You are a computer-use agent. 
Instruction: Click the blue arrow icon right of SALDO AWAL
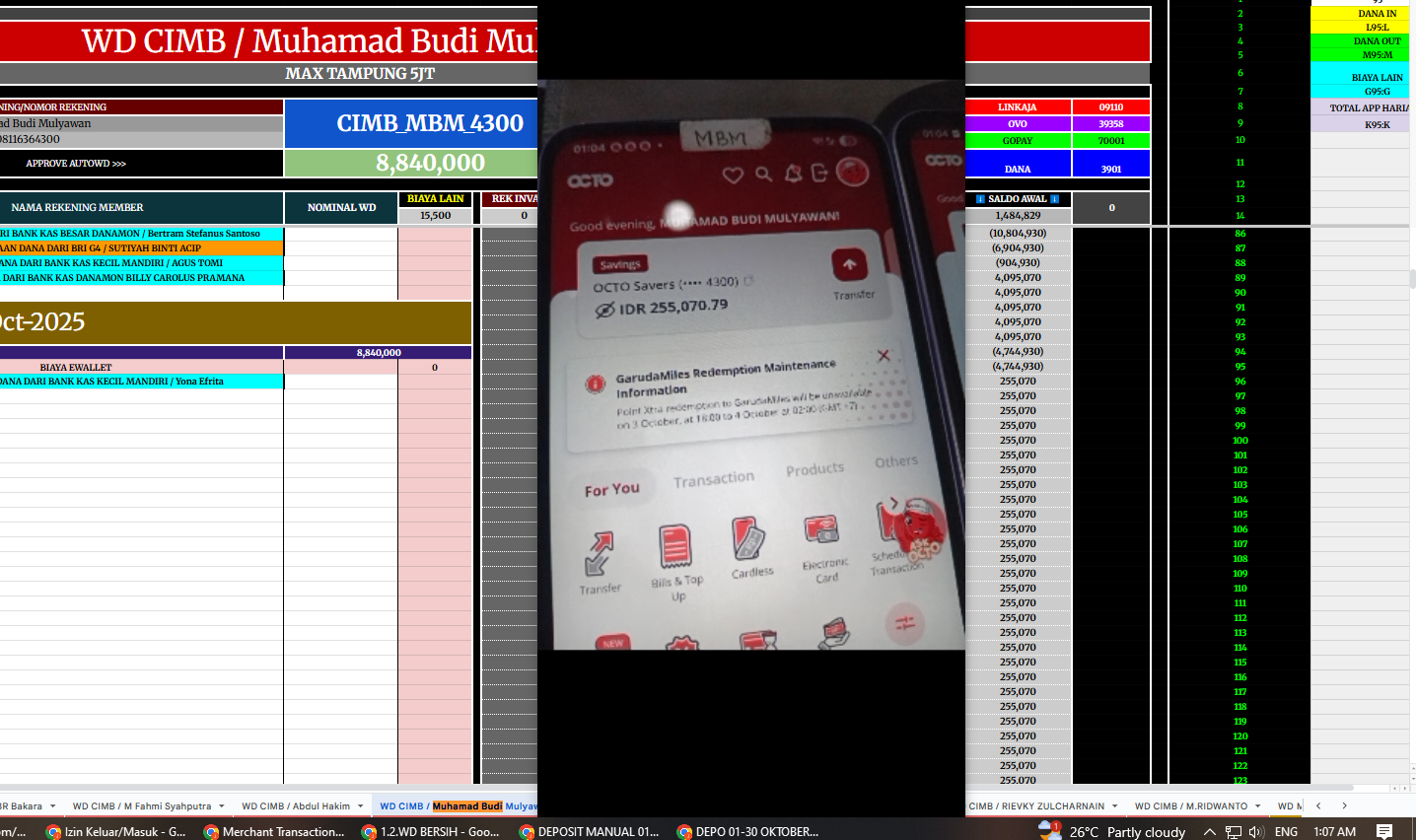1055,199
